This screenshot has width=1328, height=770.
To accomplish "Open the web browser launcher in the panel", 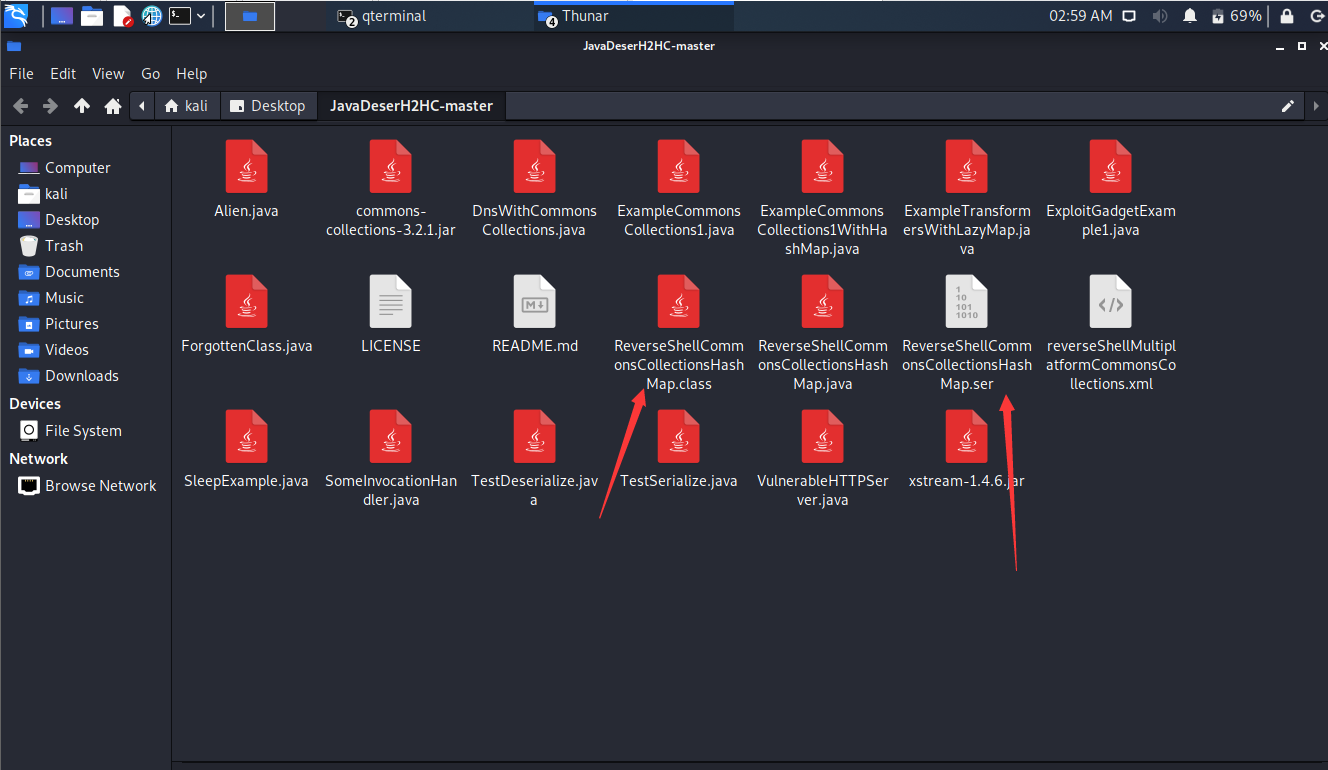I will tap(151, 16).
